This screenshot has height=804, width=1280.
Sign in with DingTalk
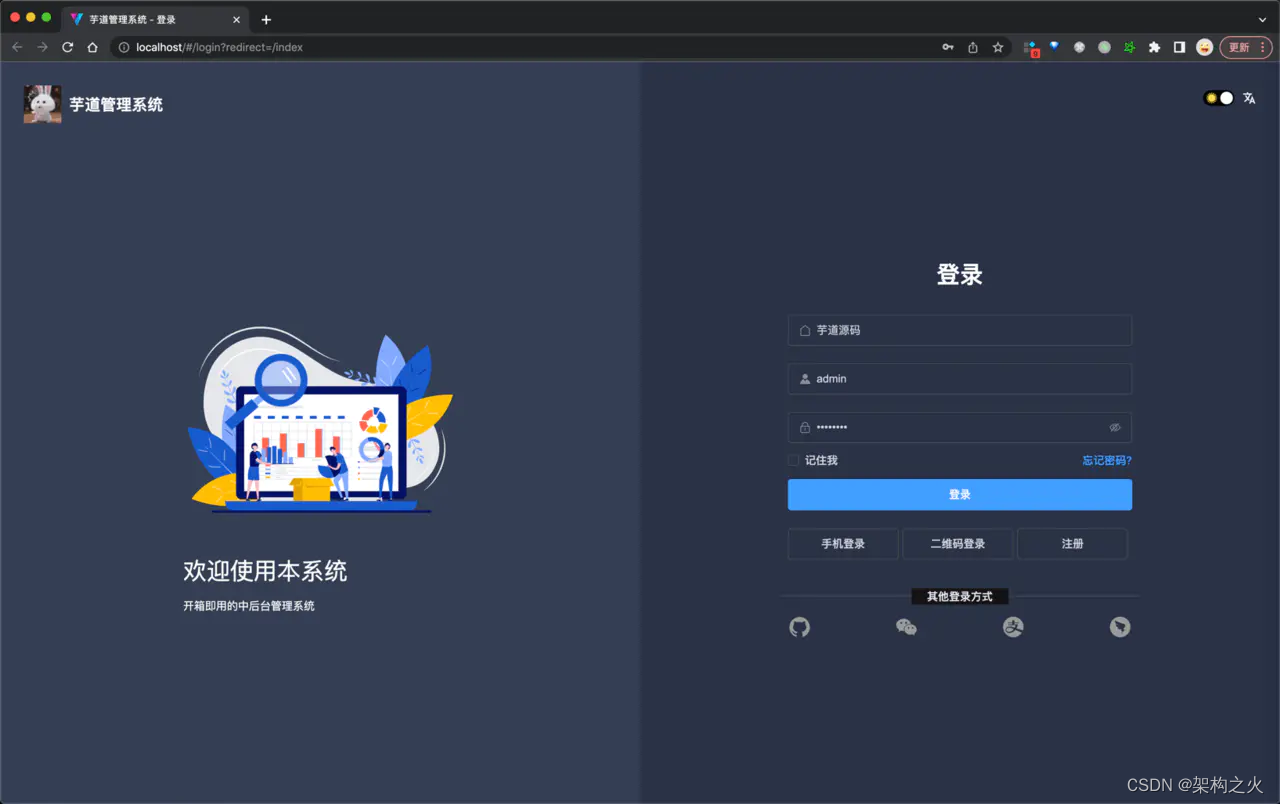1119,627
